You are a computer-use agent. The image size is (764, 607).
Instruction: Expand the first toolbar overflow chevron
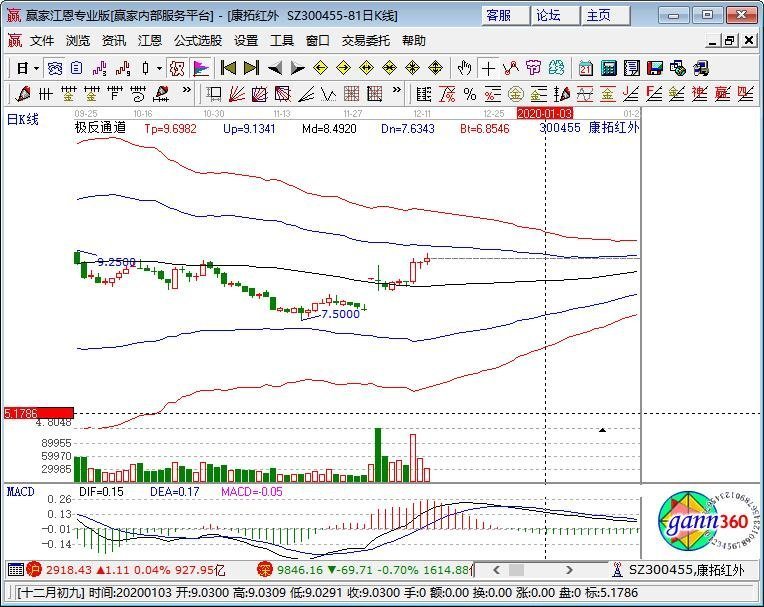[187, 90]
